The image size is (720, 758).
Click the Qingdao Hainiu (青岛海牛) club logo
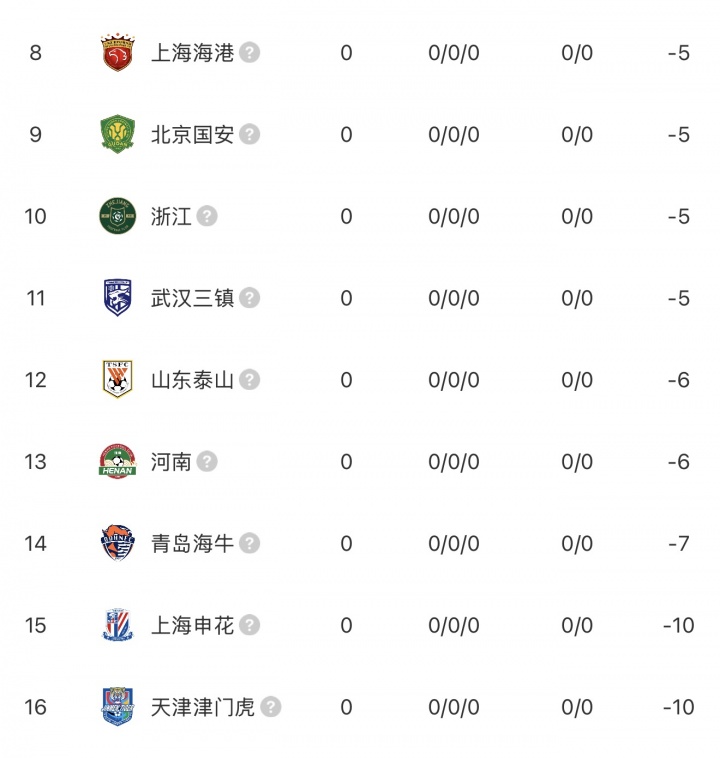coord(117,544)
